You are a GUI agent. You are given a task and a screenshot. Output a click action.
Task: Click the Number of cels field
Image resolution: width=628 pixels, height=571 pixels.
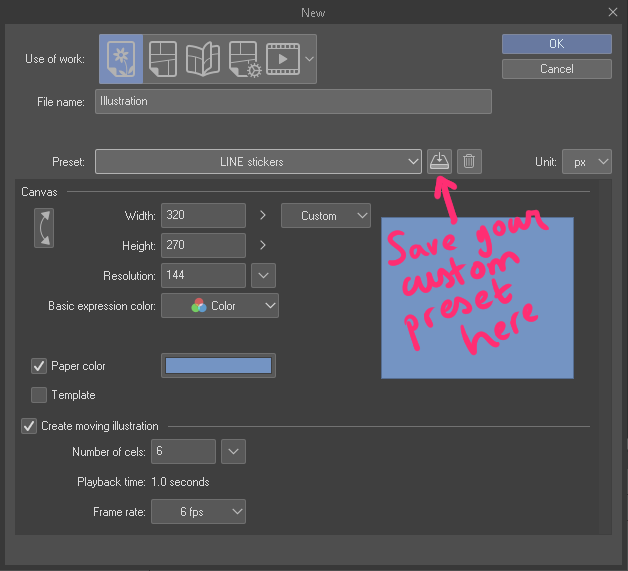(x=183, y=452)
